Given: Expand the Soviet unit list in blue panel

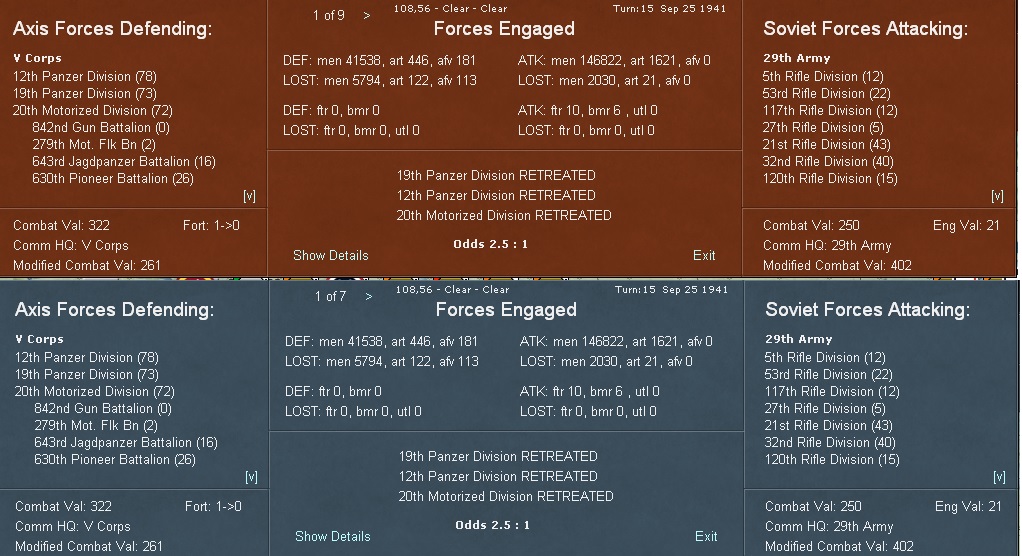Looking at the screenshot, I should pyautogui.click(x=999, y=477).
